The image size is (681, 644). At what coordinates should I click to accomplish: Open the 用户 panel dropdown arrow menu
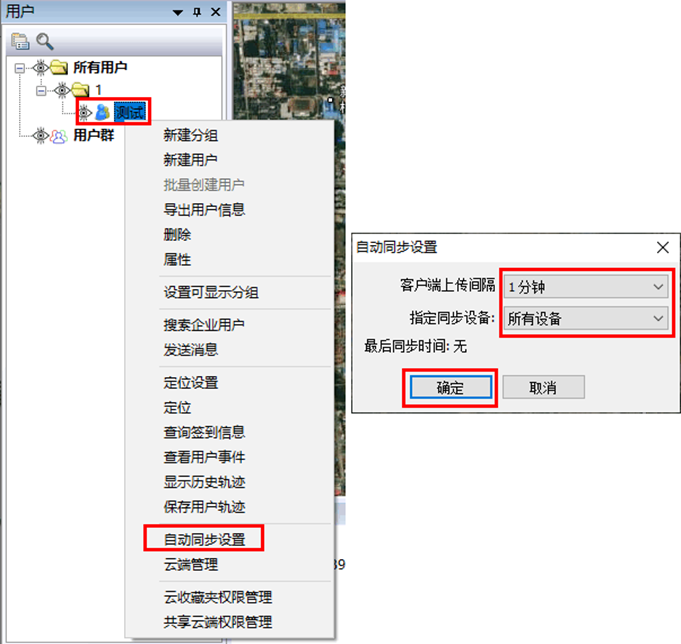[x=178, y=13]
